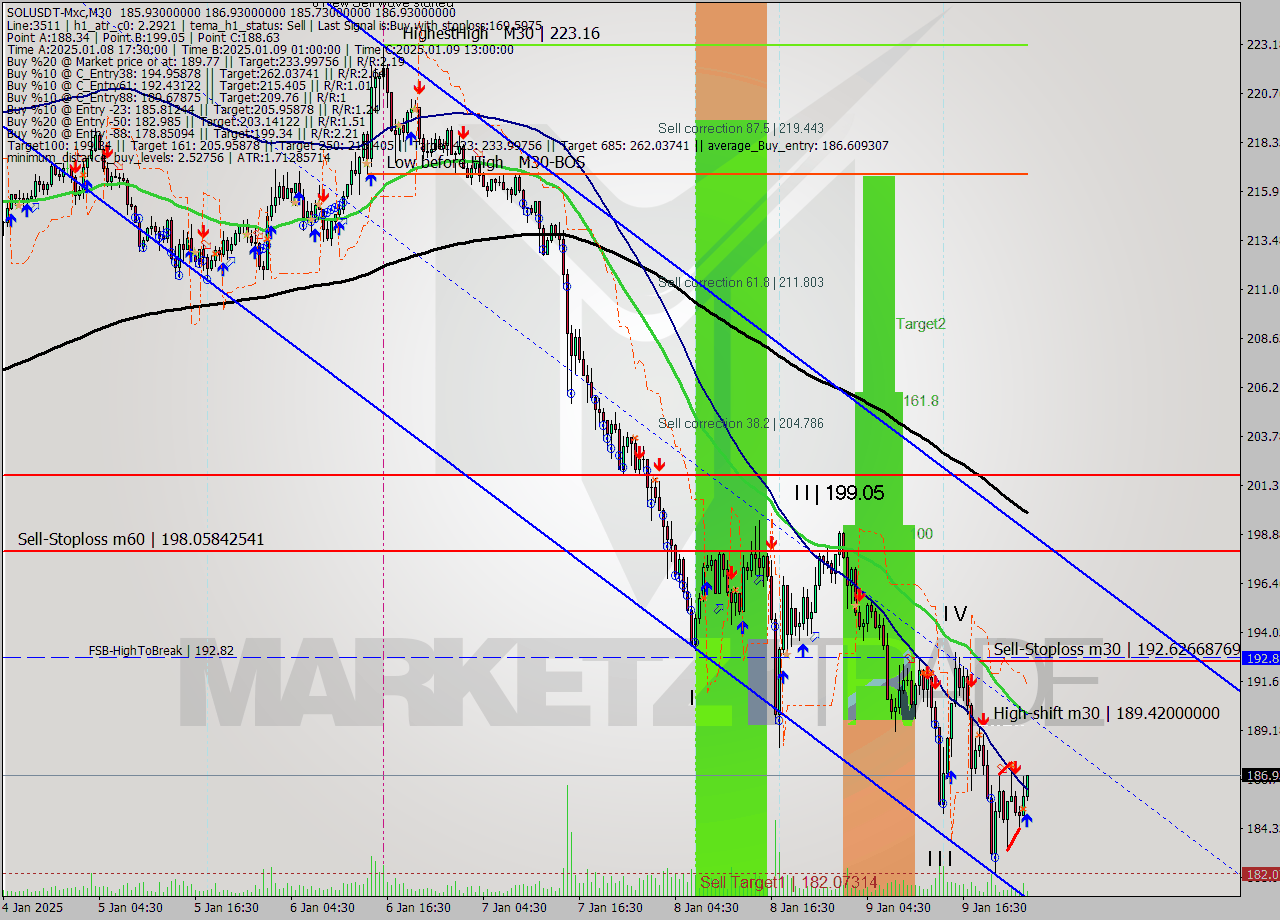The height and width of the screenshot is (920, 1280).
Task: Click 'Sell Target1 | 182.07314' label
Action: 789,882
